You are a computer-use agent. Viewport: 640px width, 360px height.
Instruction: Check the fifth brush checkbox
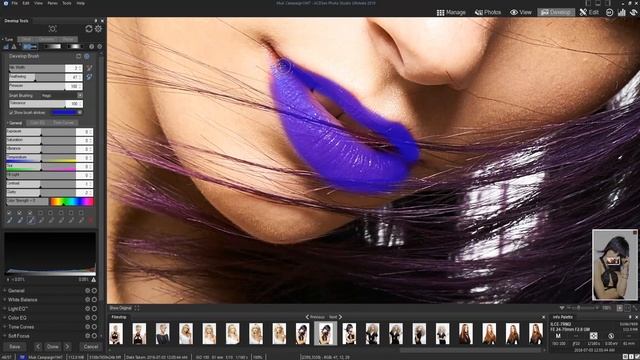coord(50,213)
